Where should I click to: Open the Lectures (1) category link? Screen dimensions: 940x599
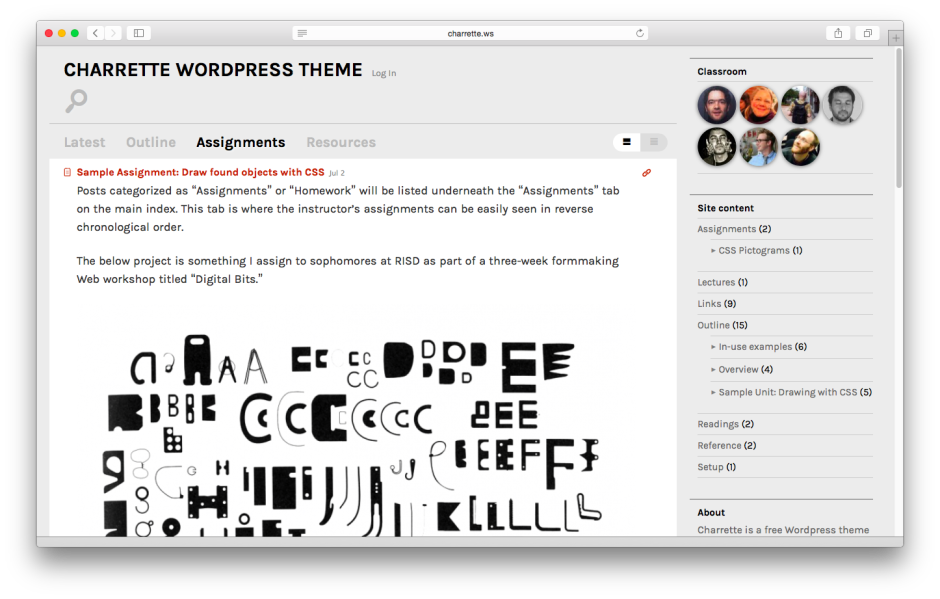point(722,282)
